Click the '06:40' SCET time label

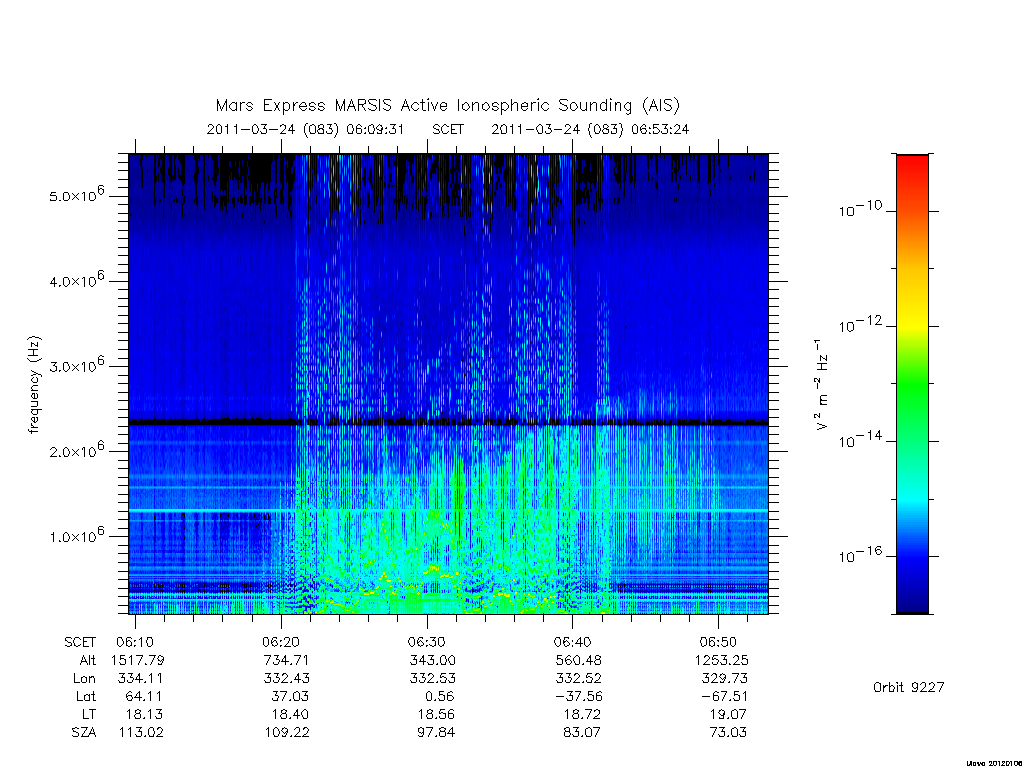pyautogui.click(x=573, y=643)
